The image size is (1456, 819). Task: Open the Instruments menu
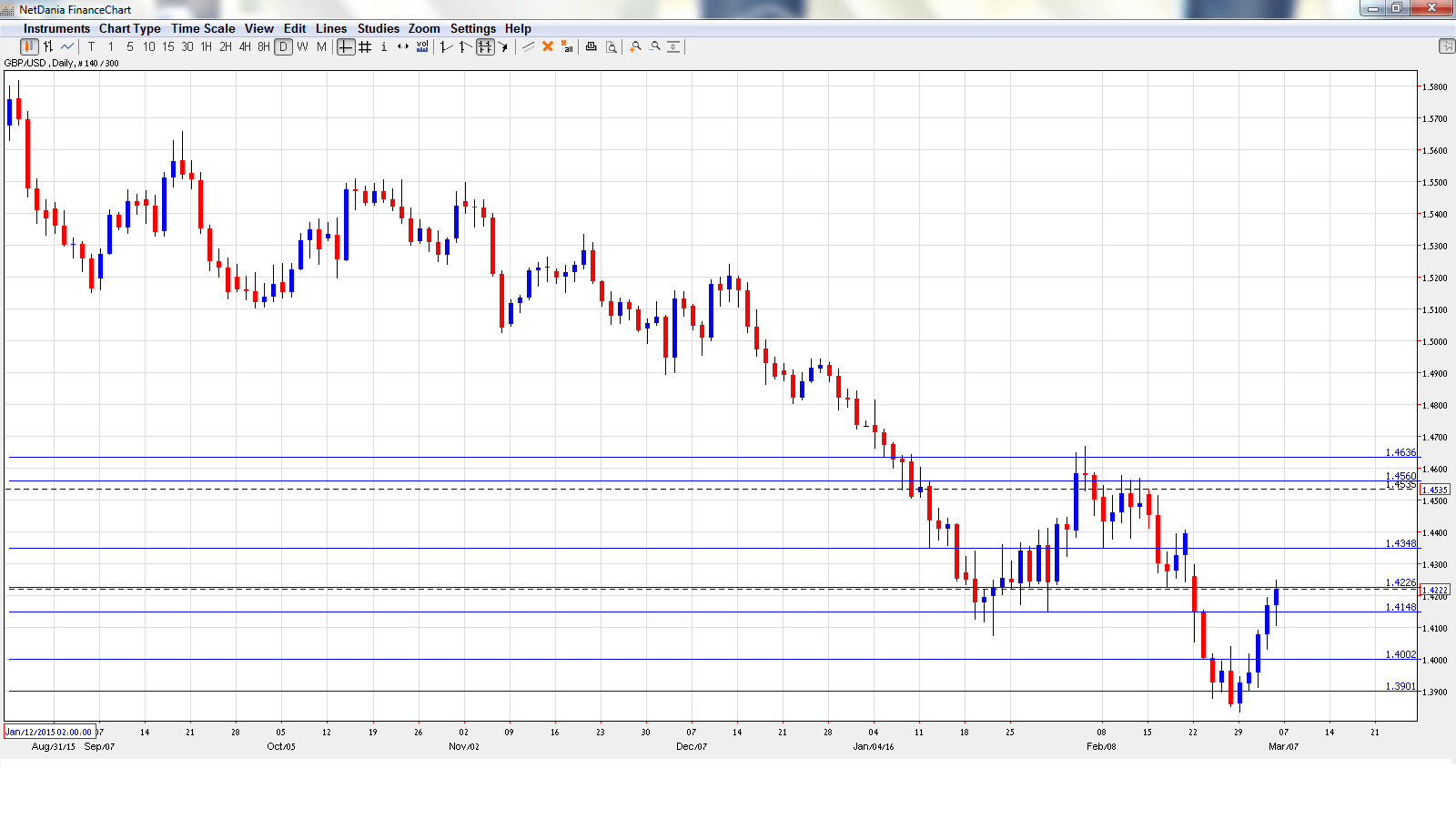pos(56,28)
